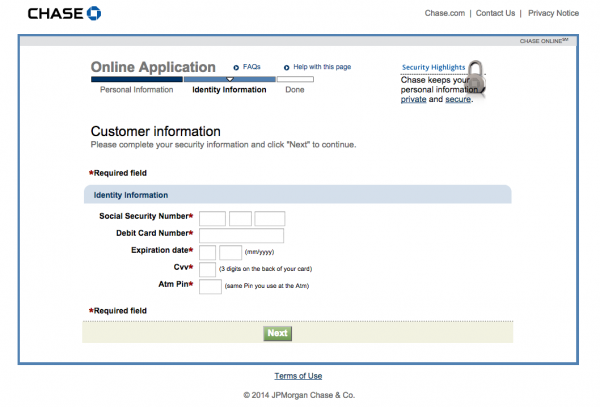Image resolution: width=600 pixels, height=407 pixels.
Task: Click the padlock security icon
Action: tap(476, 78)
